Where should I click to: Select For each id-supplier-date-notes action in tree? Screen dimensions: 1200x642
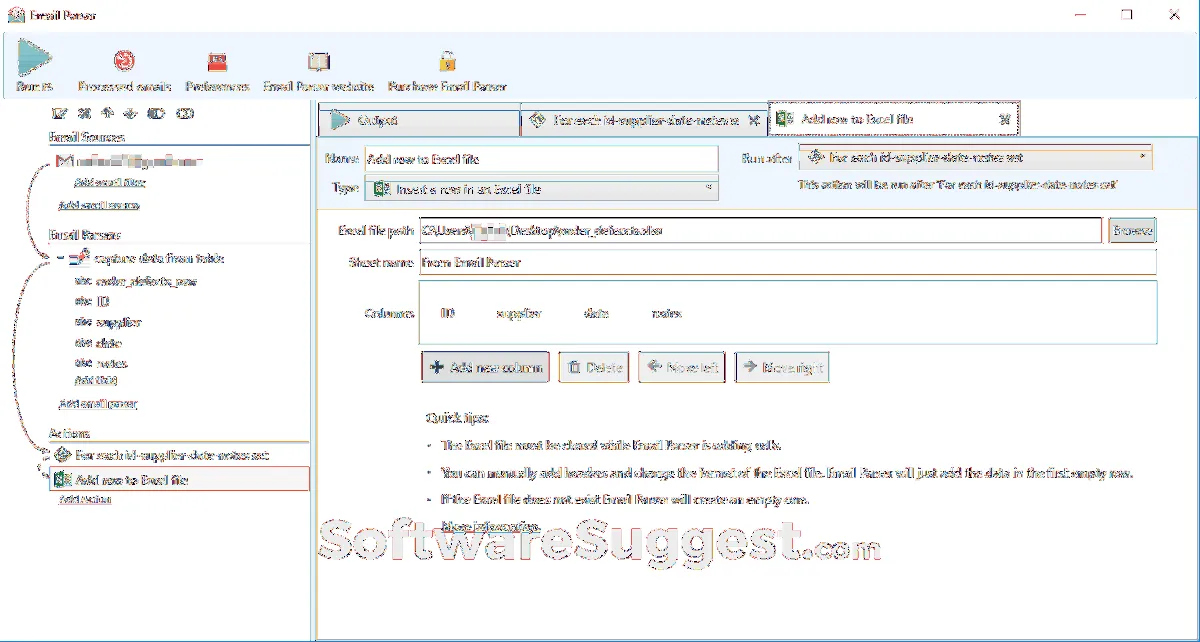click(172, 455)
